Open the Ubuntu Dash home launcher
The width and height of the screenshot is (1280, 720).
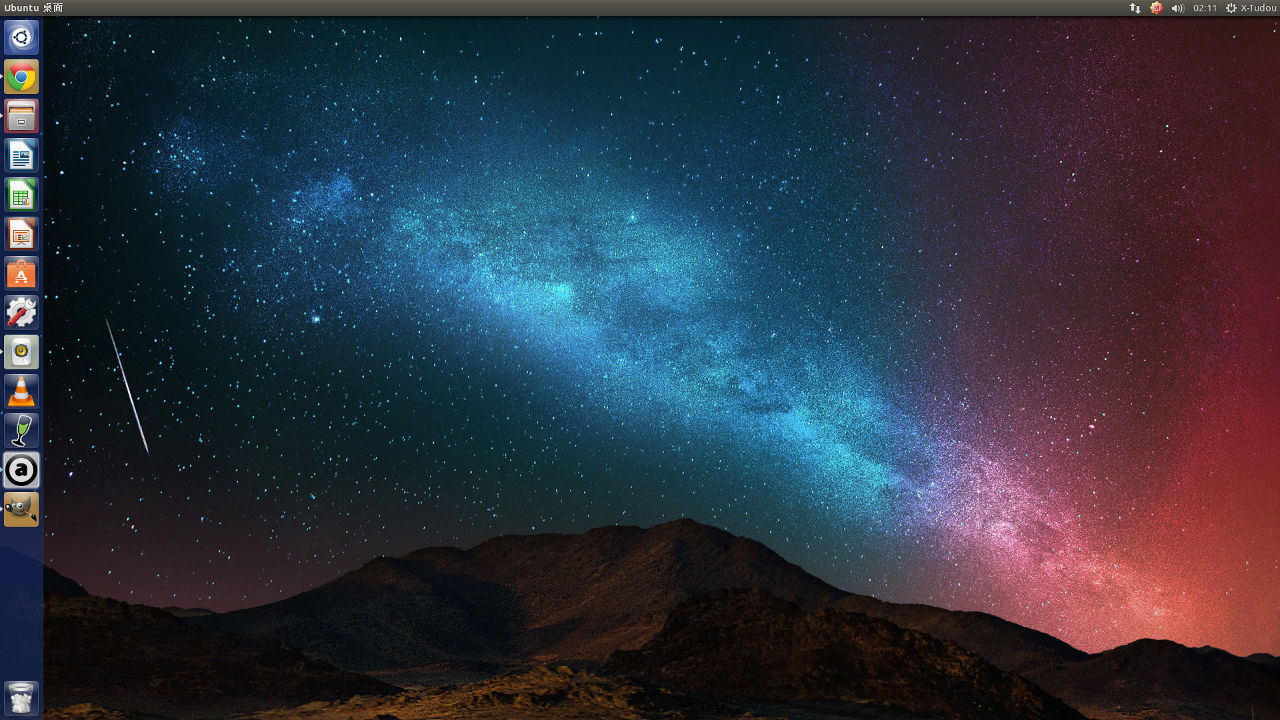pyautogui.click(x=21, y=38)
